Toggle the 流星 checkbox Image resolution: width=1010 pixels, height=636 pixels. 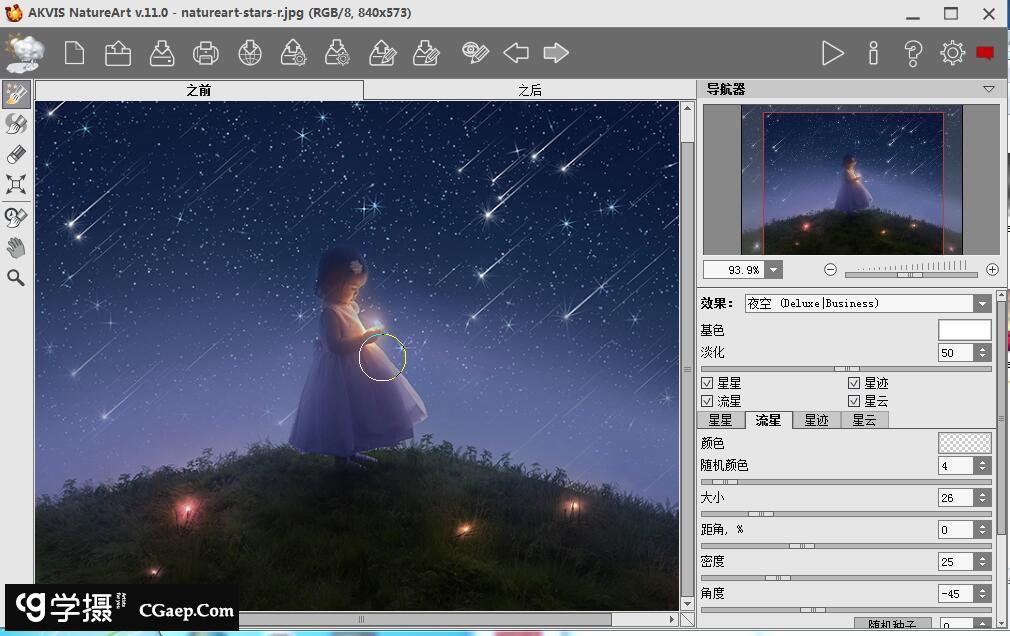(707, 401)
